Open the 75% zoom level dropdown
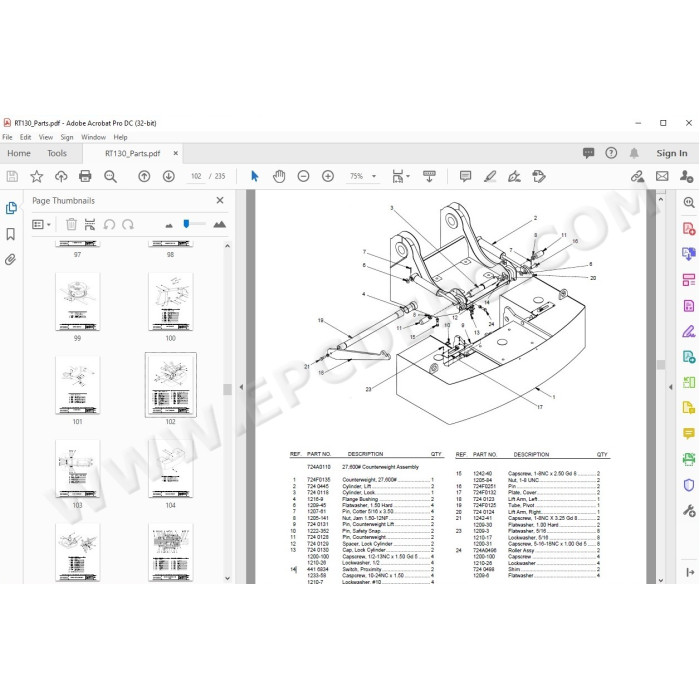 point(362,176)
